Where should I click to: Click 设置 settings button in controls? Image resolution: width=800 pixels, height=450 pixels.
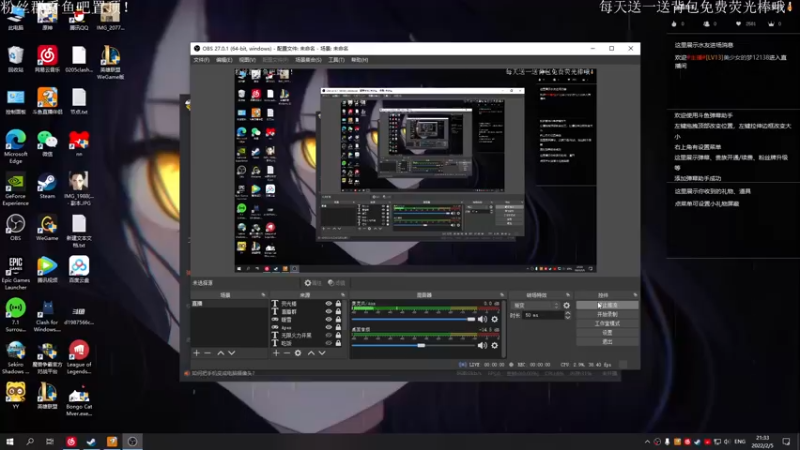pyautogui.click(x=607, y=333)
